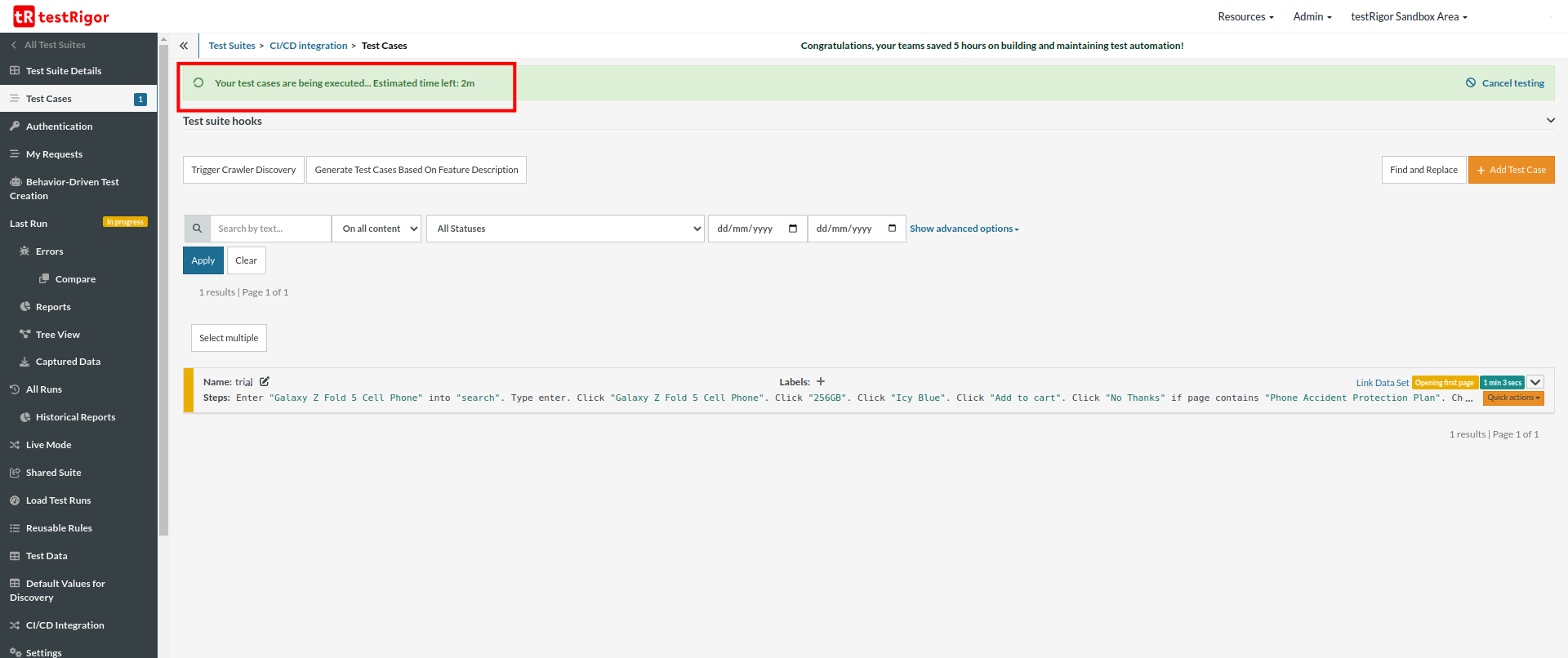Click the Search by text field
Screen dimensions: 1568x658
[270, 229]
